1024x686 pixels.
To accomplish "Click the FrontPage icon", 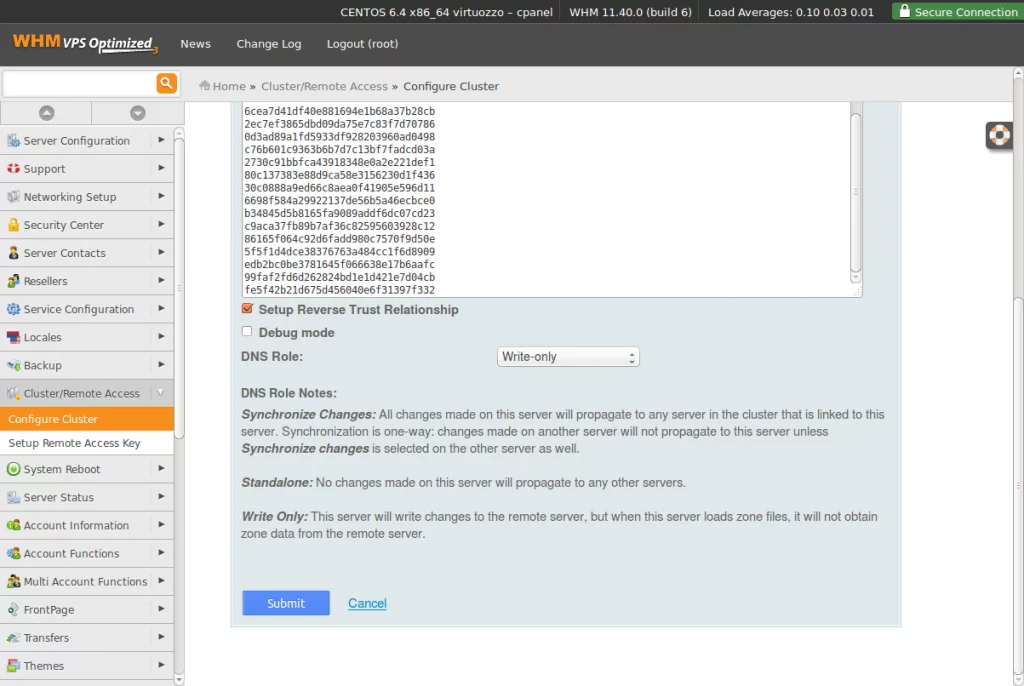I will coord(13,610).
